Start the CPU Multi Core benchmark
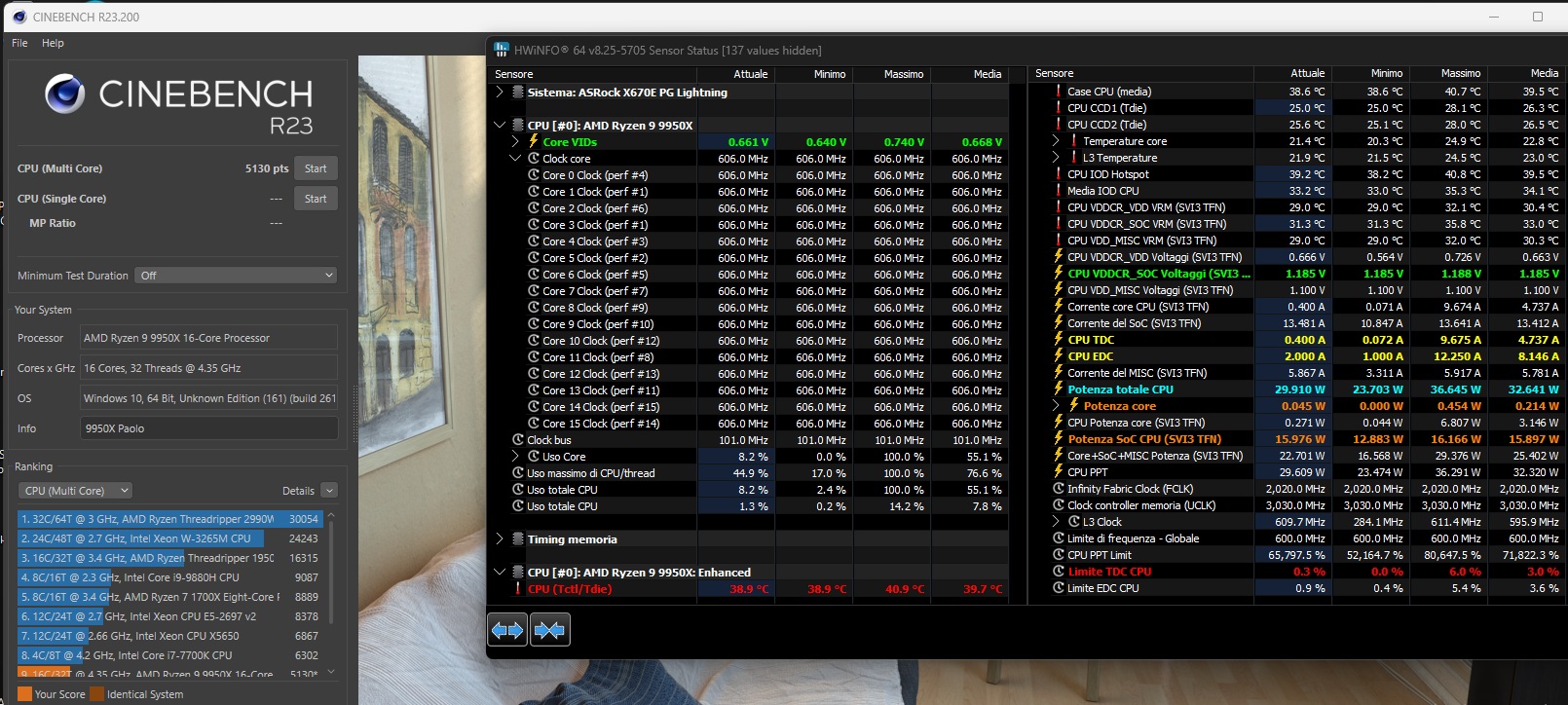The width and height of the screenshot is (1568, 705). (x=316, y=168)
